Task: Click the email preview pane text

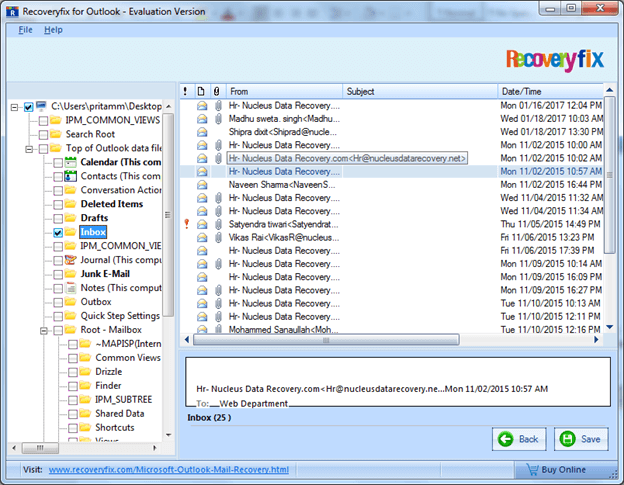Action: click(398, 382)
